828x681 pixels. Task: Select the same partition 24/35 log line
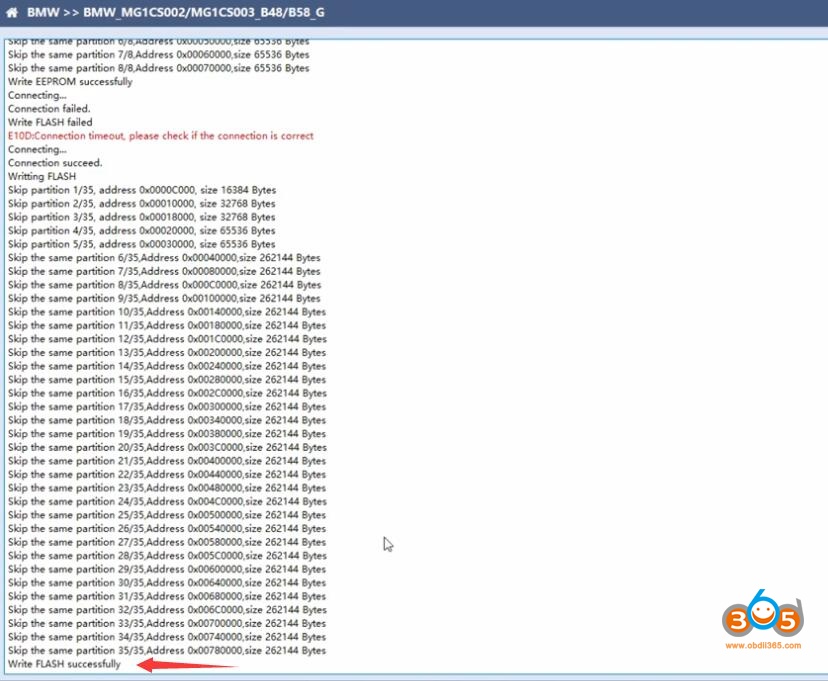pos(167,502)
